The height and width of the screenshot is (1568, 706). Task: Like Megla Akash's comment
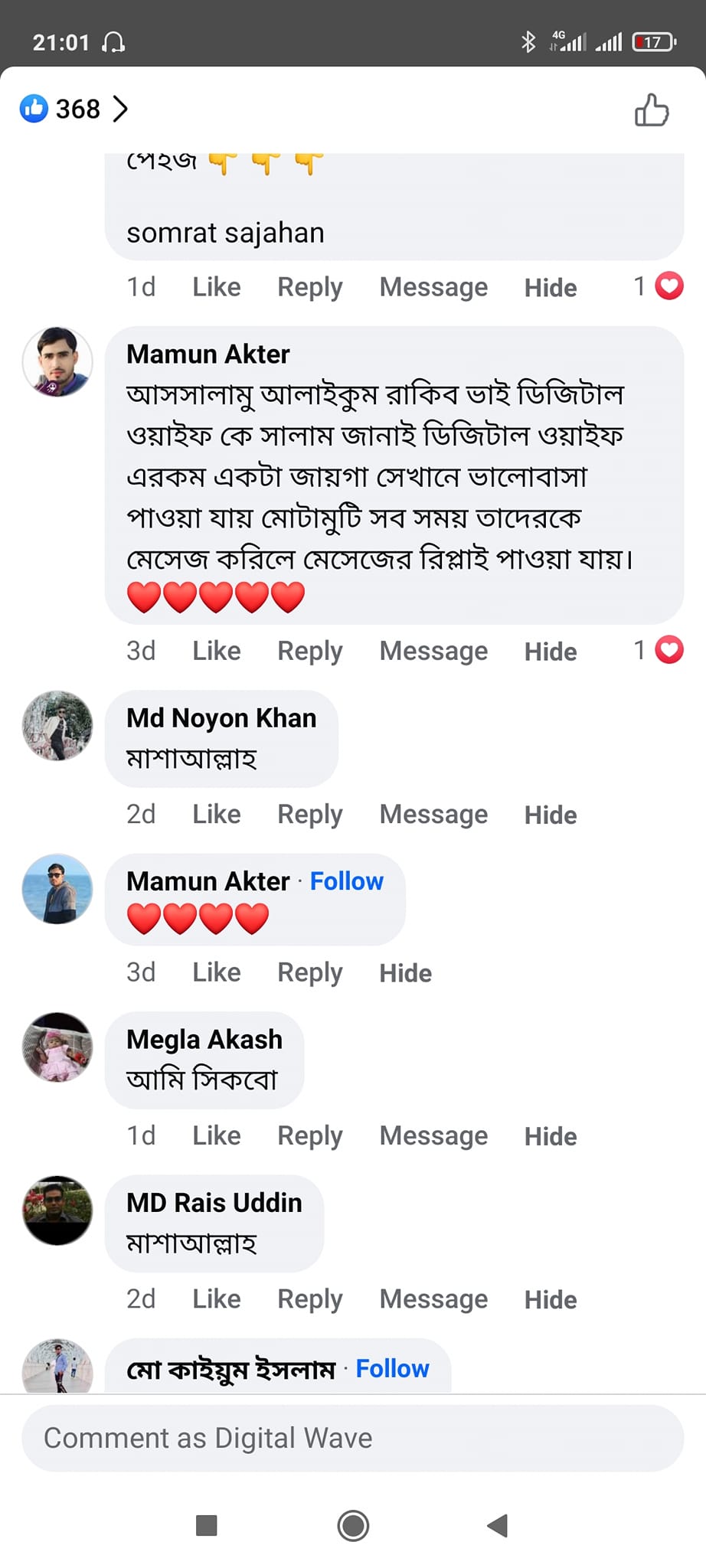pos(216,1135)
